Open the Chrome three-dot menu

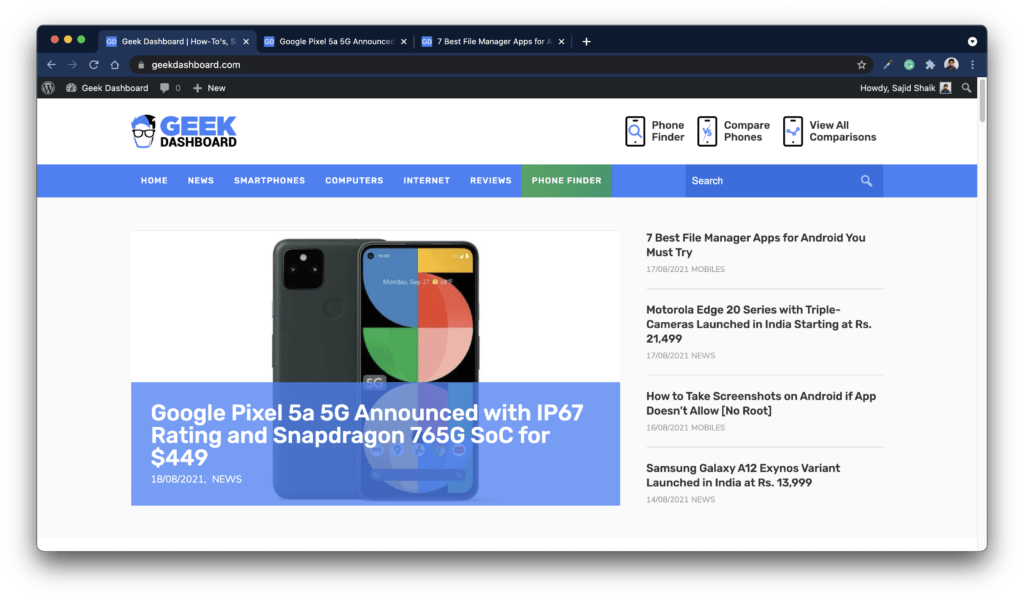[x=972, y=65]
